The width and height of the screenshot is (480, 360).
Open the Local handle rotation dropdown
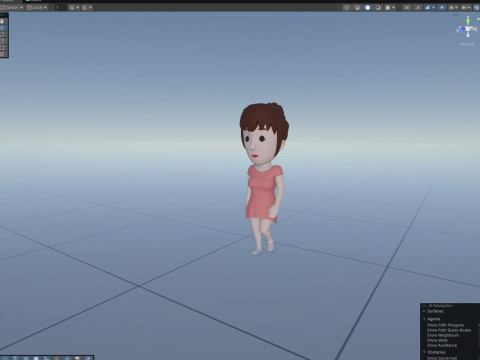point(37,7)
